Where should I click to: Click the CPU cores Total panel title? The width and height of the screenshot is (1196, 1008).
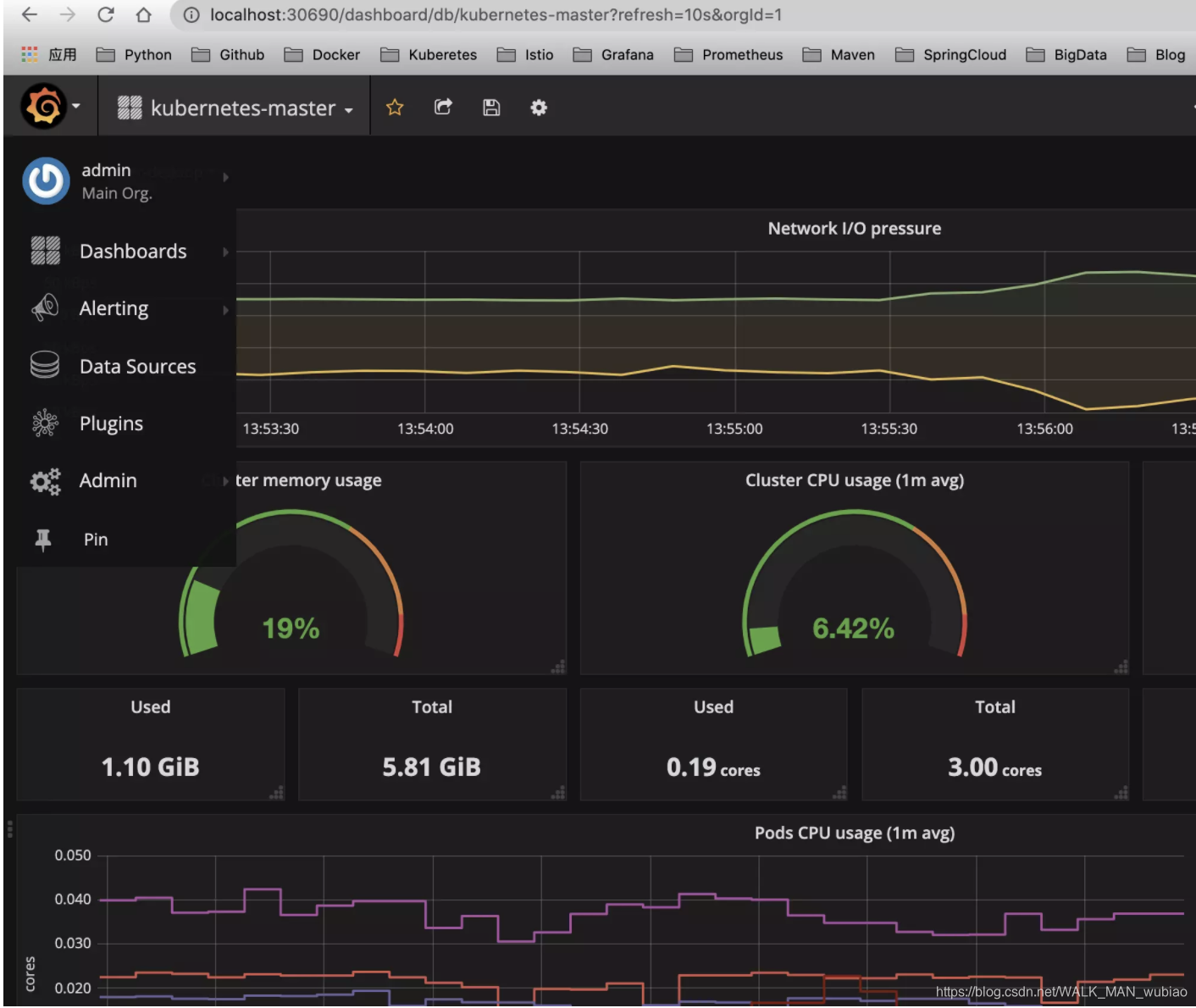click(x=994, y=706)
